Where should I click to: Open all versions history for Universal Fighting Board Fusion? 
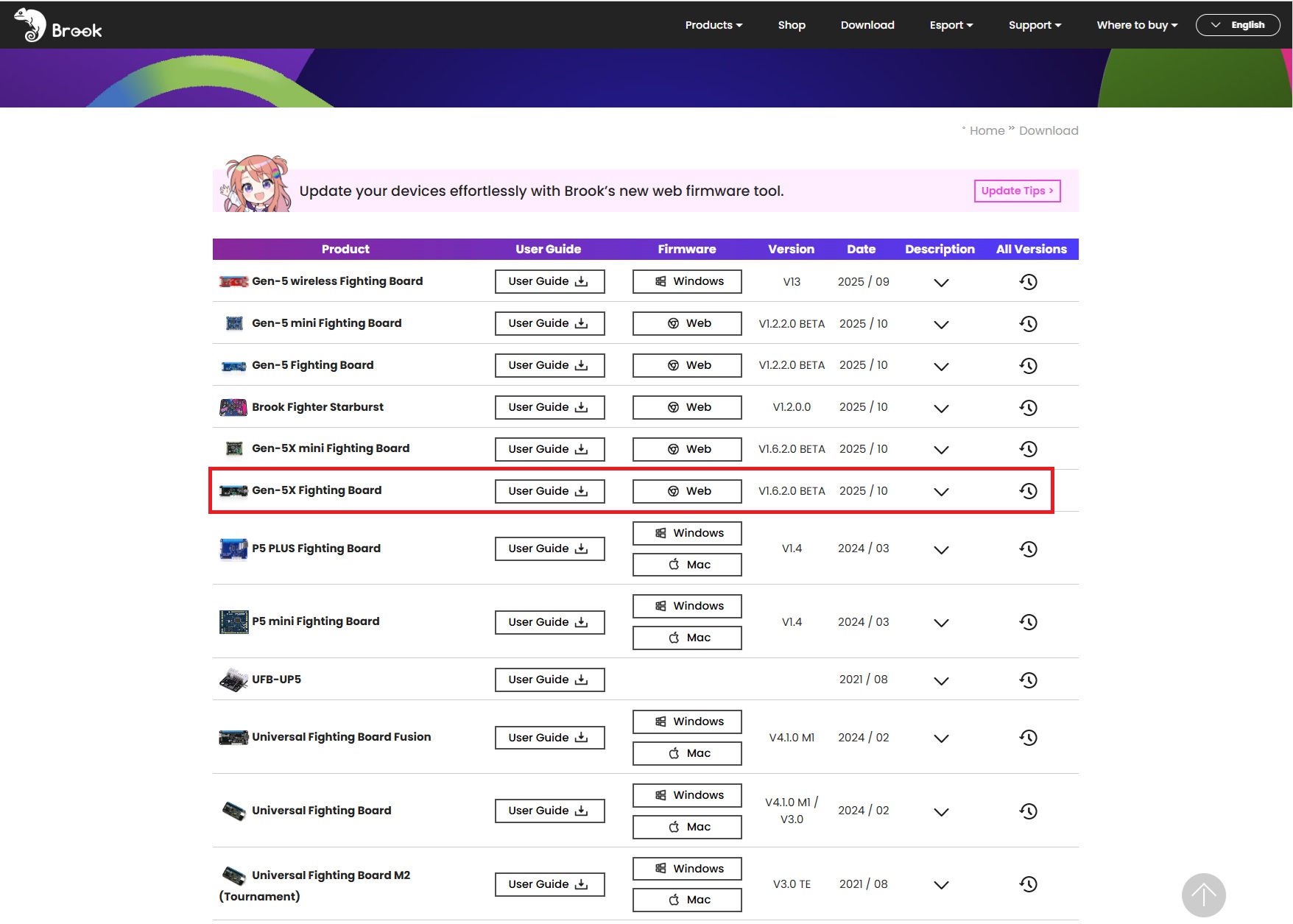(x=1029, y=738)
